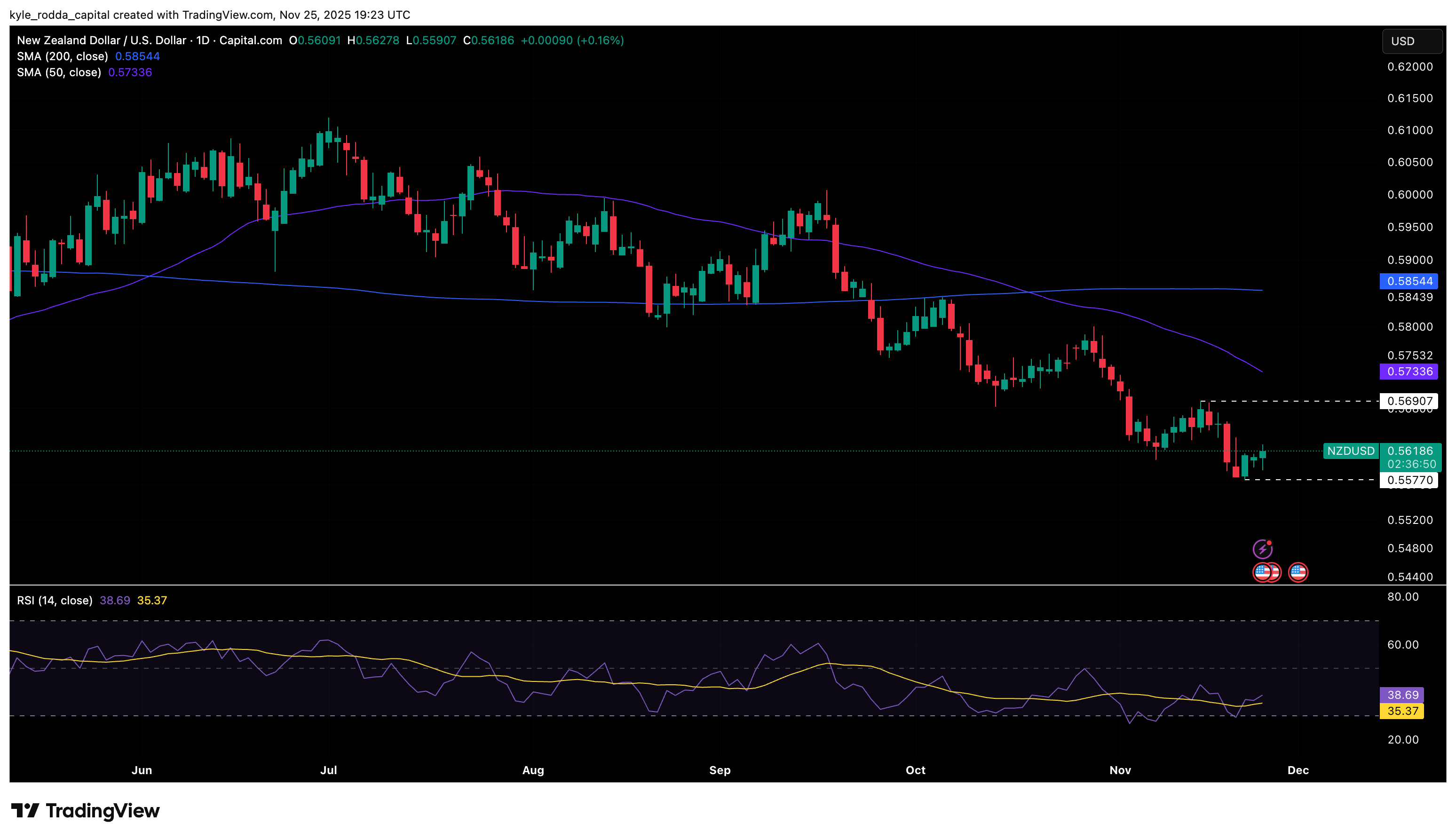
Task: Click the green NZDUSD symbol price label
Action: (1351, 451)
